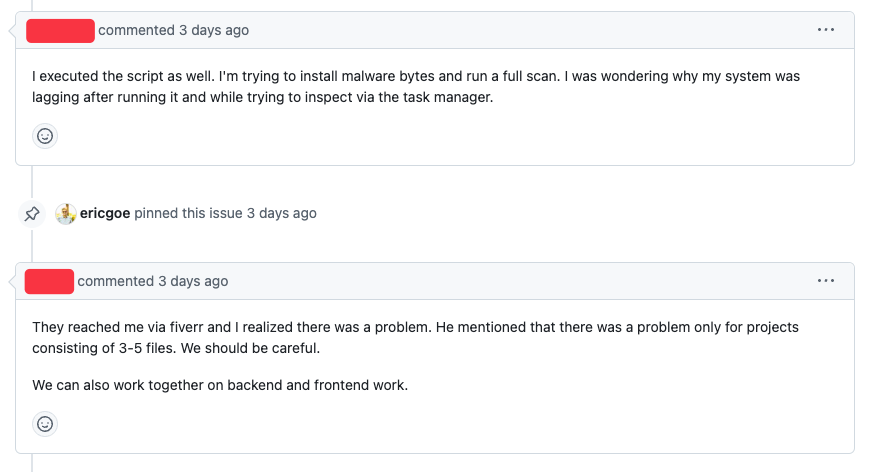The width and height of the screenshot is (874, 472).
Task: Click the redacted author name of the fiverr comment
Action: click(x=49, y=281)
